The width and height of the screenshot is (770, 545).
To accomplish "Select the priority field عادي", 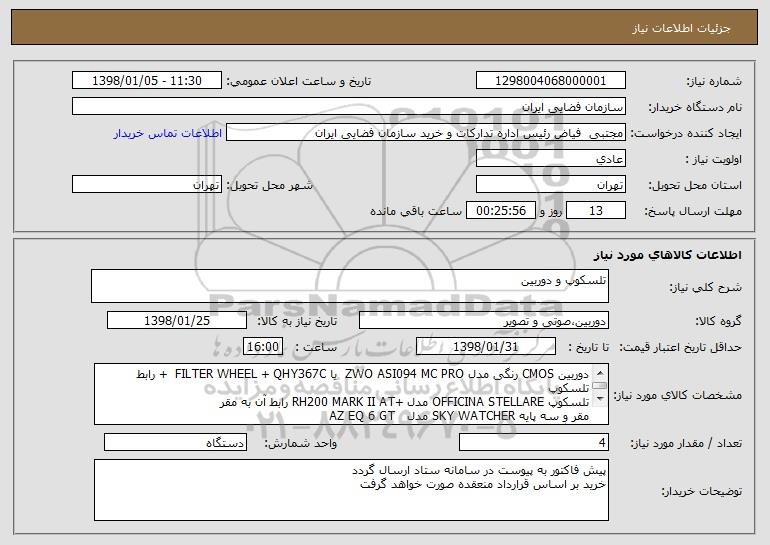I will (x=550, y=159).
